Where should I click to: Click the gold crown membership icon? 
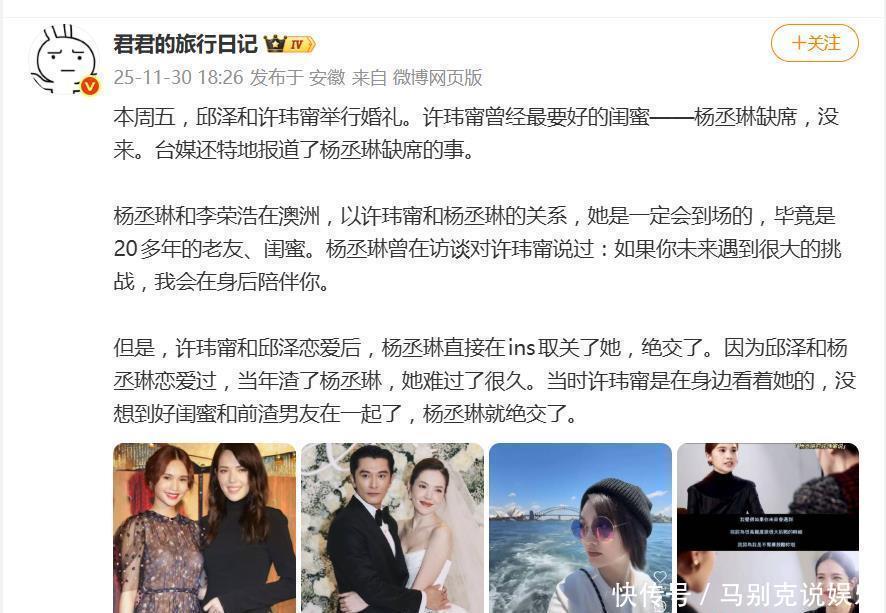tap(275, 44)
